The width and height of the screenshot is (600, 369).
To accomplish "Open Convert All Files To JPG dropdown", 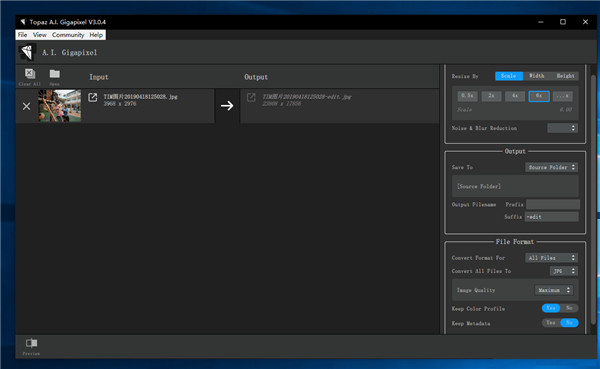I will point(564,271).
